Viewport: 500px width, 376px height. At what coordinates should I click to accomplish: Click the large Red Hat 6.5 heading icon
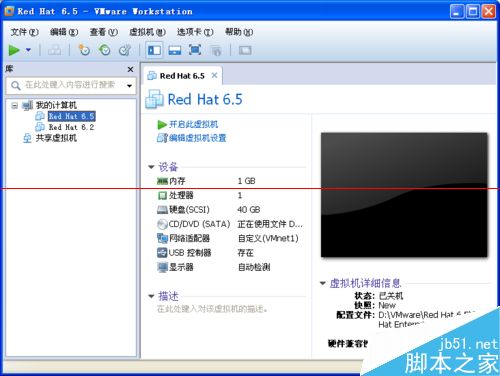(x=154, y=99)
